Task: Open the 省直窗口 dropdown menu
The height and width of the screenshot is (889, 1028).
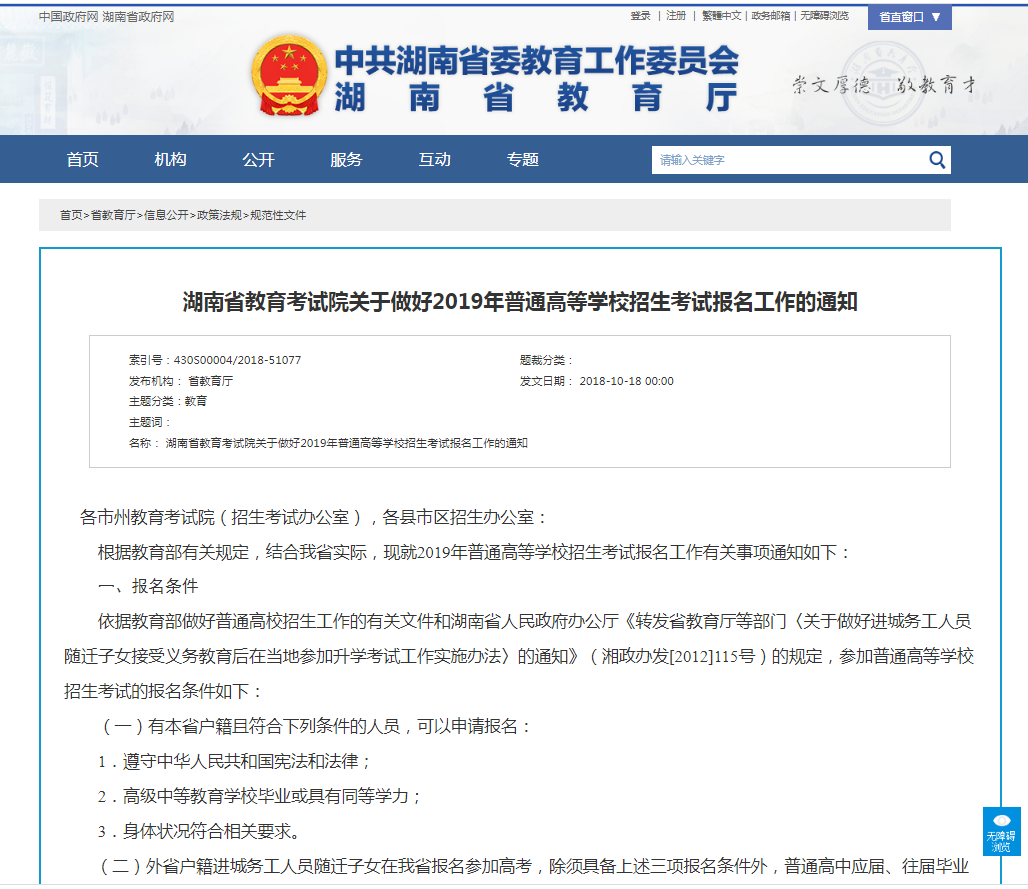Action: point(909,17)
